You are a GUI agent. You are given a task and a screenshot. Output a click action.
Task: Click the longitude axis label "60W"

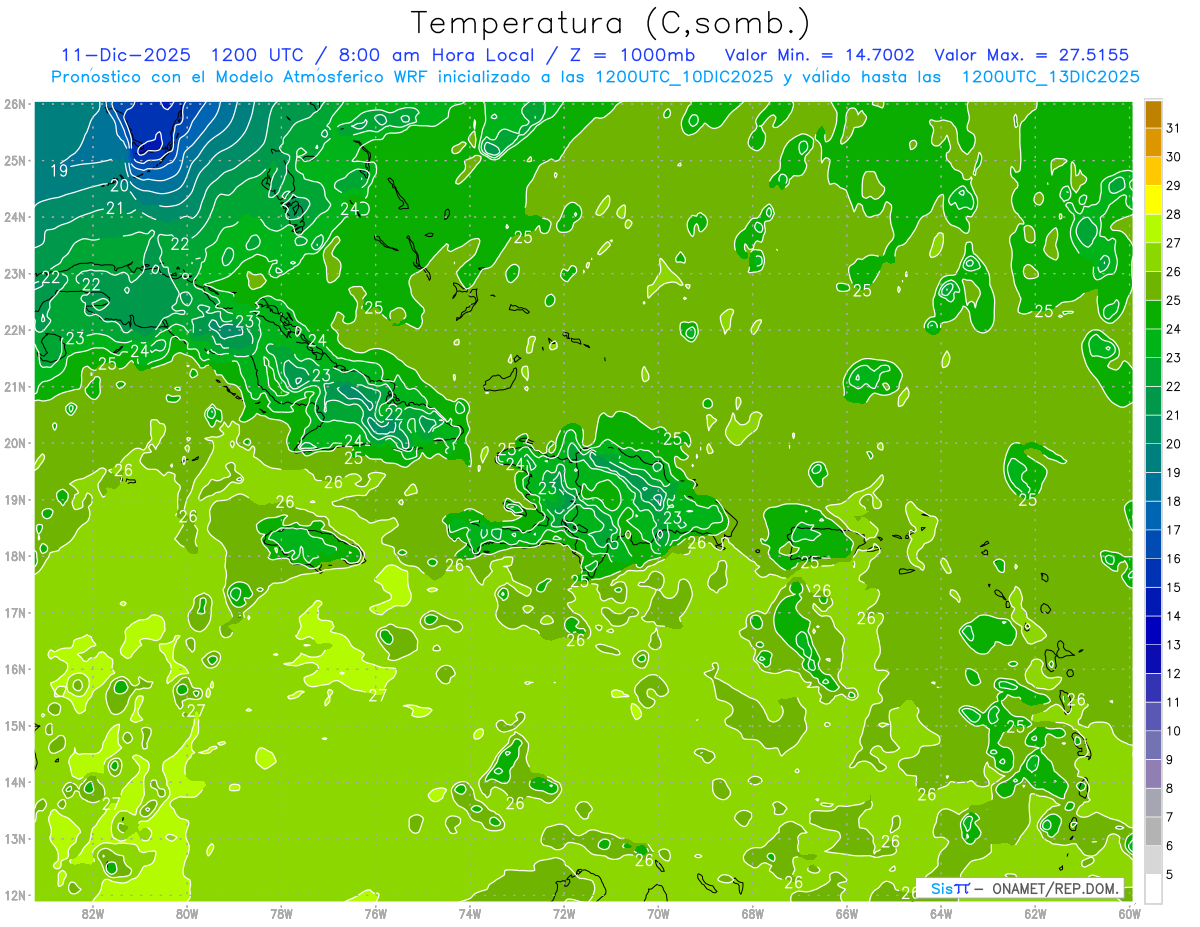click(1129, 913)
